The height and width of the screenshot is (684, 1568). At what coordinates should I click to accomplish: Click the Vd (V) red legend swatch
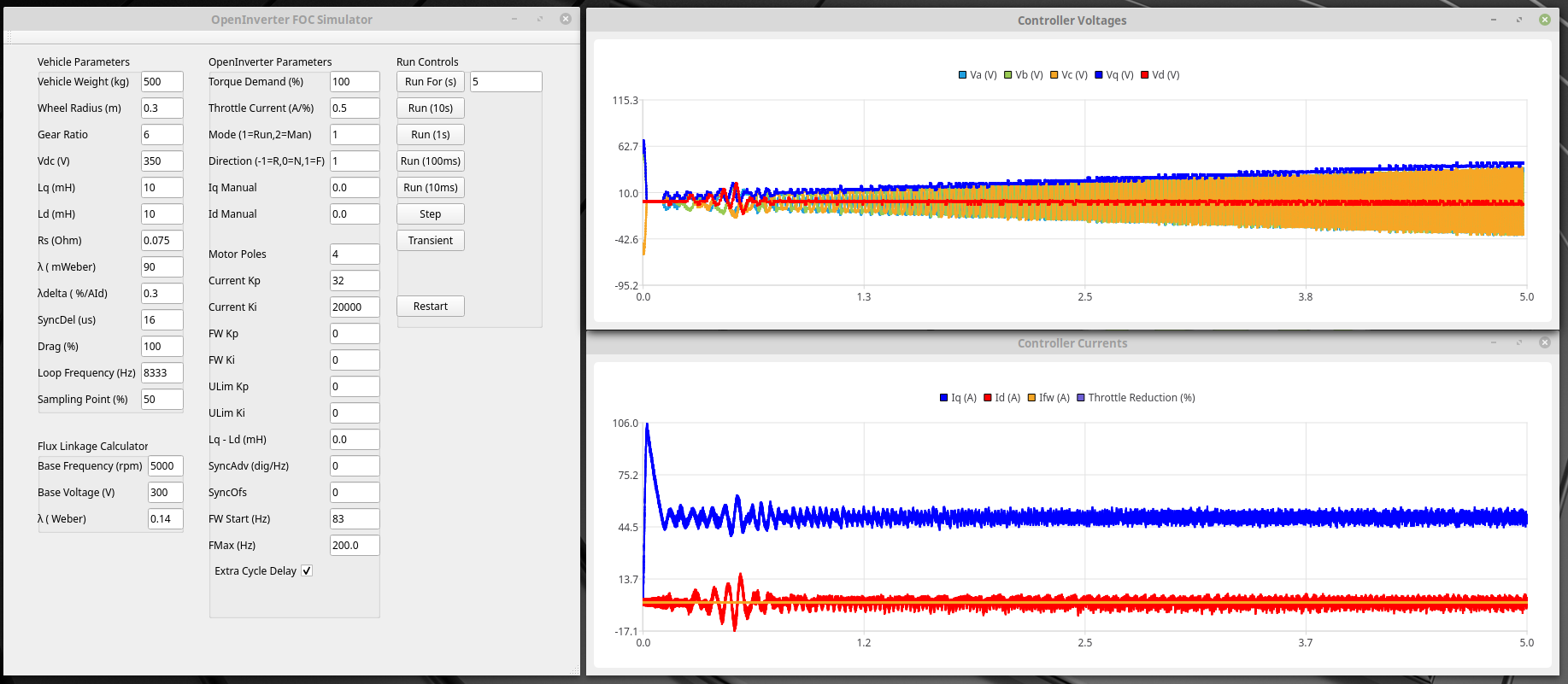1145,75
